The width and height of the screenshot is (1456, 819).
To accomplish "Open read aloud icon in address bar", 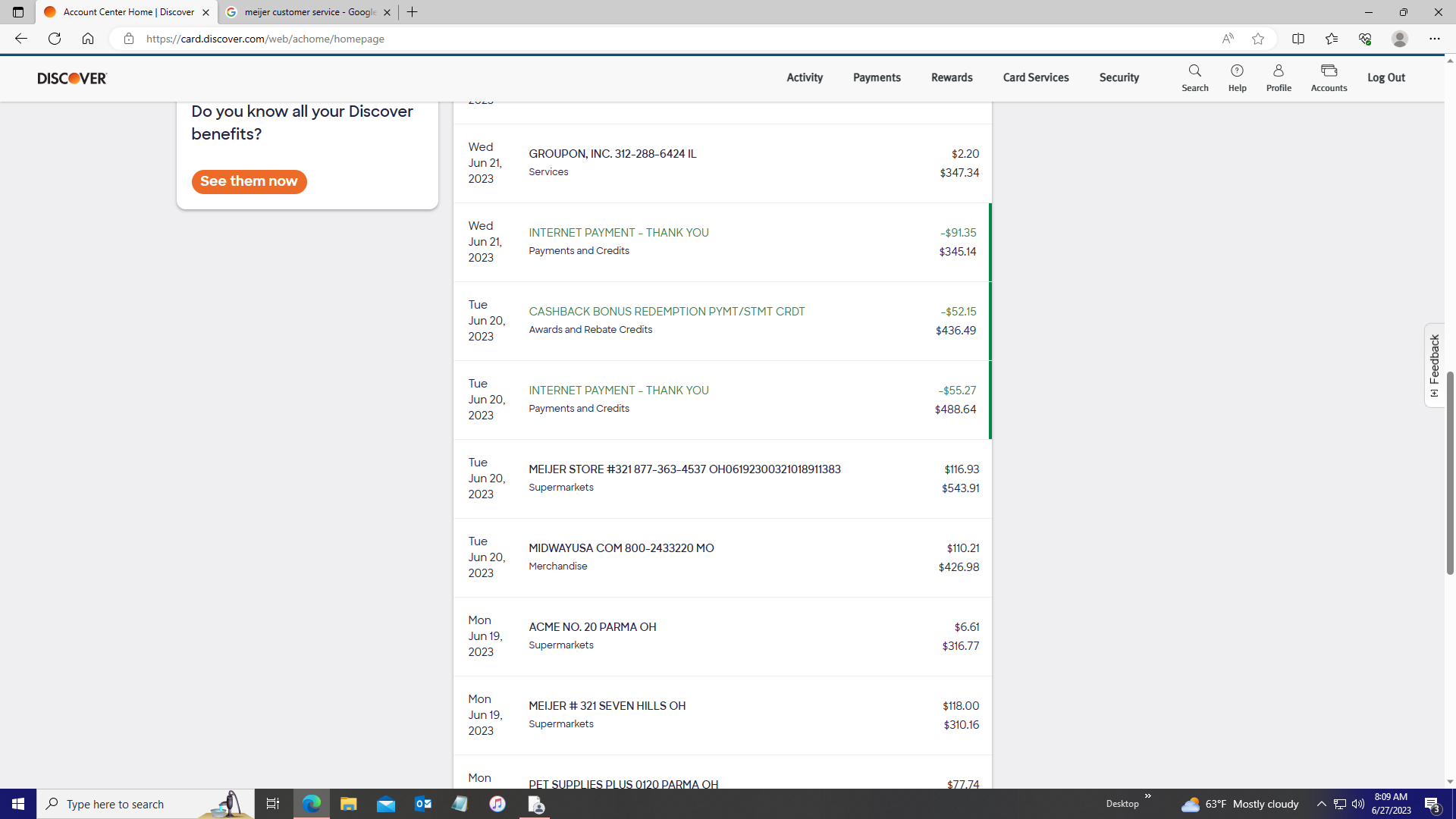I will click(x=1227, y=39).
